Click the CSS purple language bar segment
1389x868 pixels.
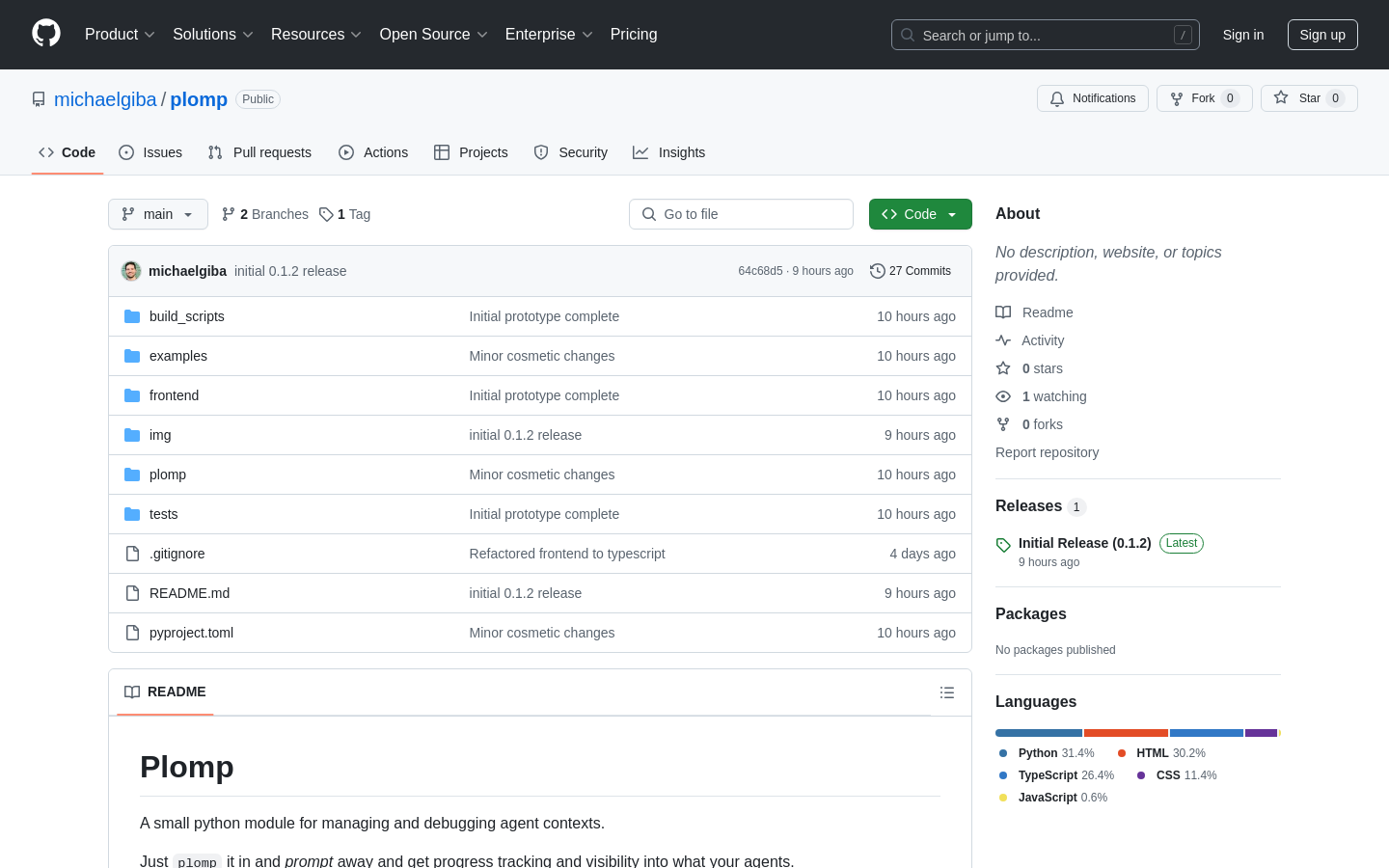pos(1261,733)
